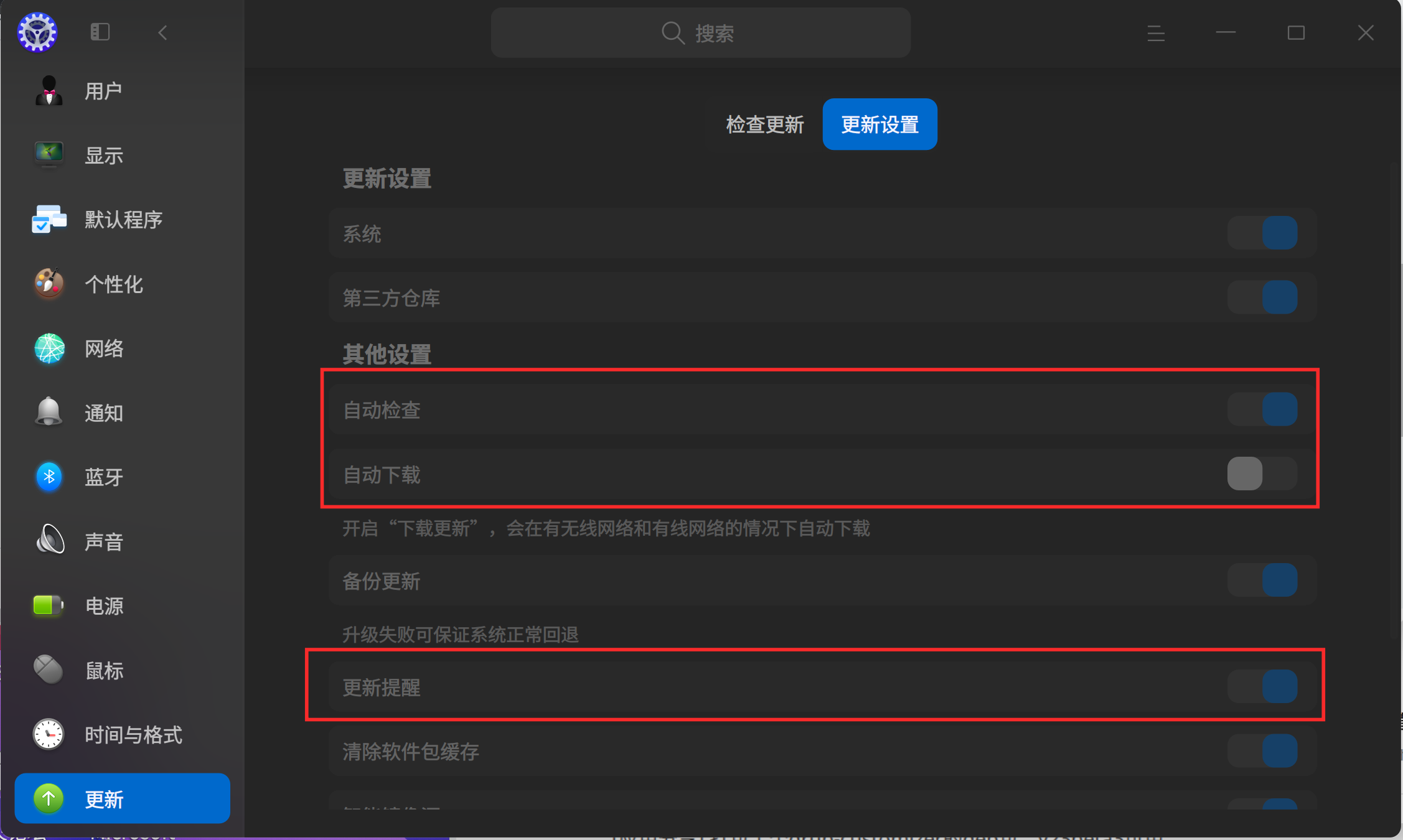Select the 通知 bell icon
The height and width of the screenshot is (840, 1403).
(x=49, y=413)
